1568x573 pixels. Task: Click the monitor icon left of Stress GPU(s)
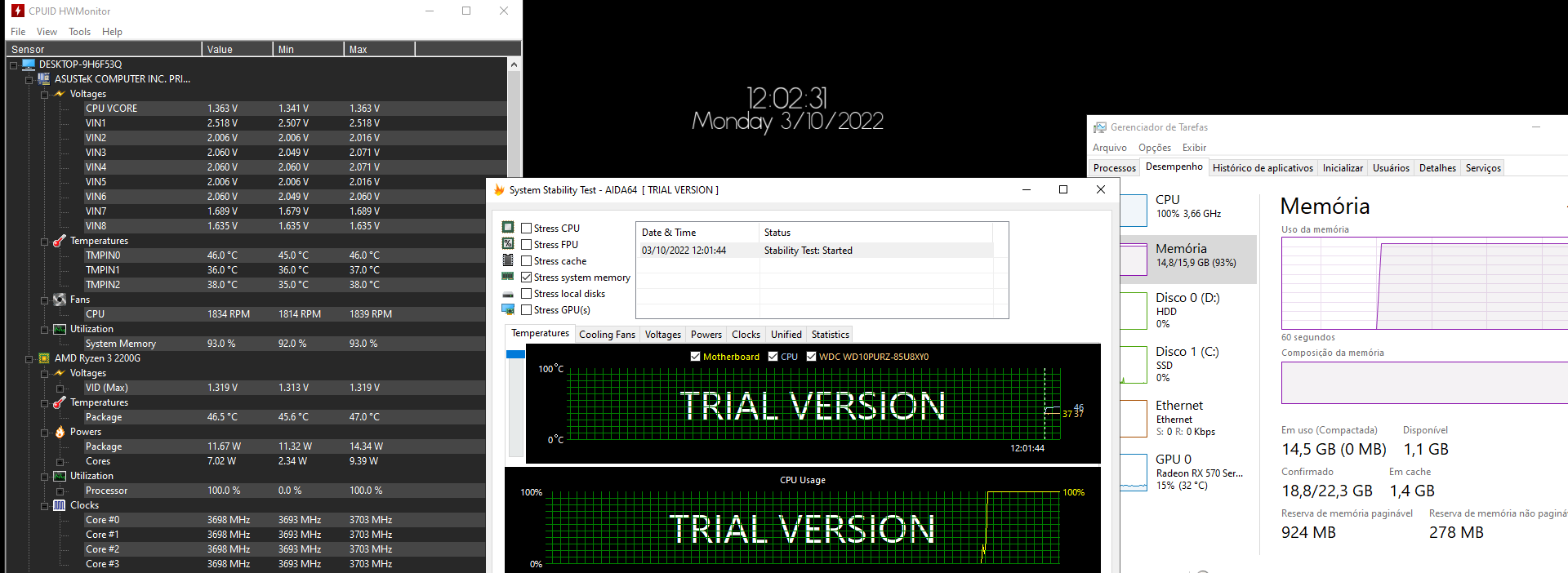[508, 309]
